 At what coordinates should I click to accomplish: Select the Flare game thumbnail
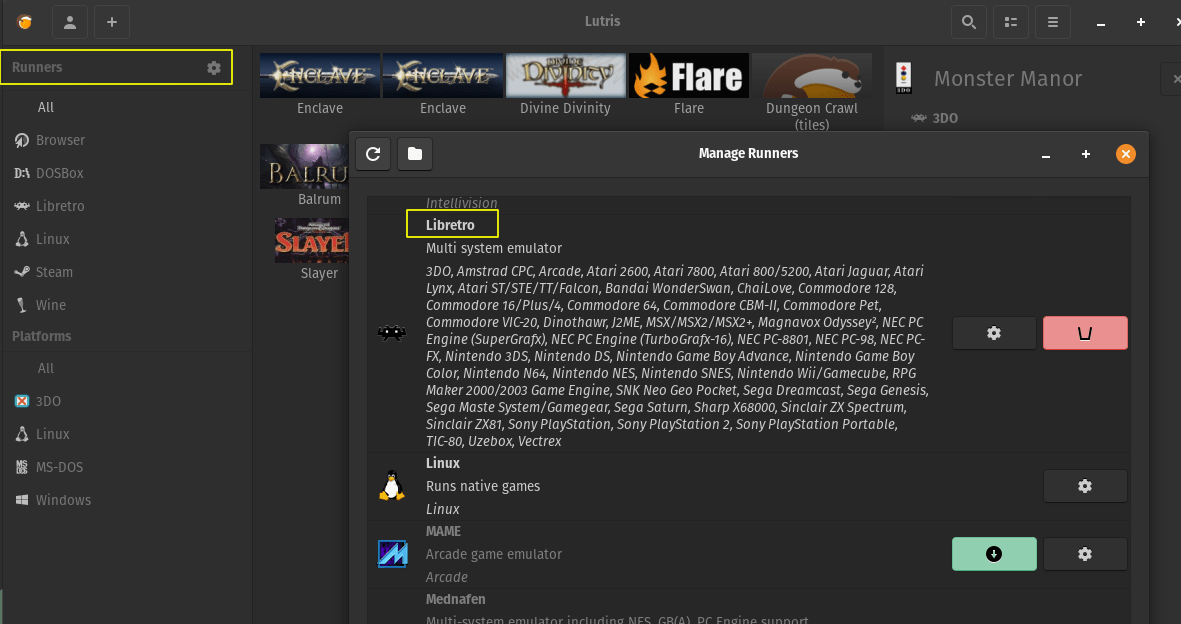[x=689, y=76]
